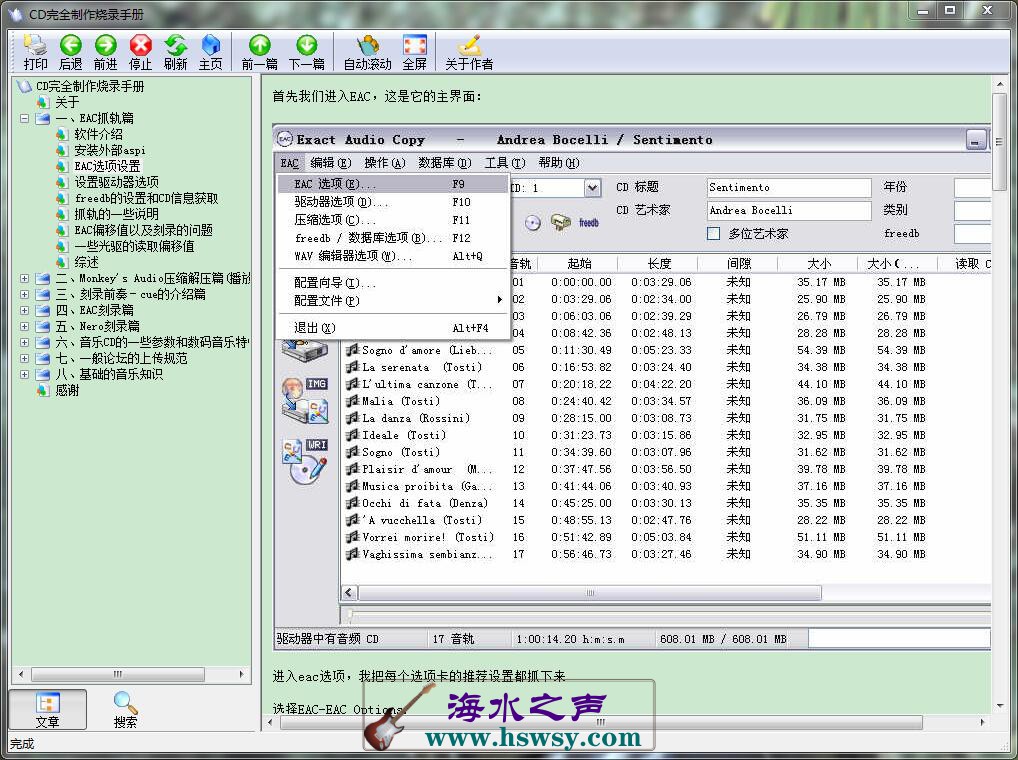The image size is (1018, 760).
Task: Click the CD 艺术家 Andrea Bocelli field
Action: (x=789, y=210)
